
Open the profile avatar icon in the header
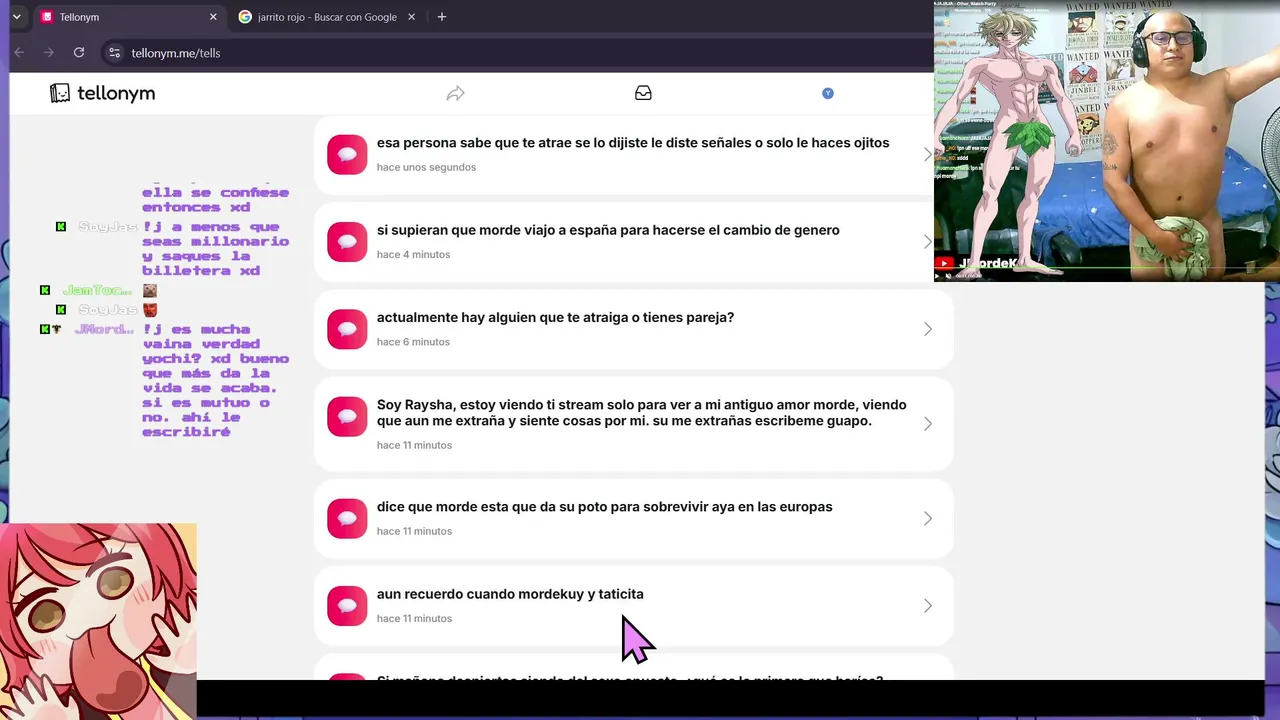[x=827, y=93]
